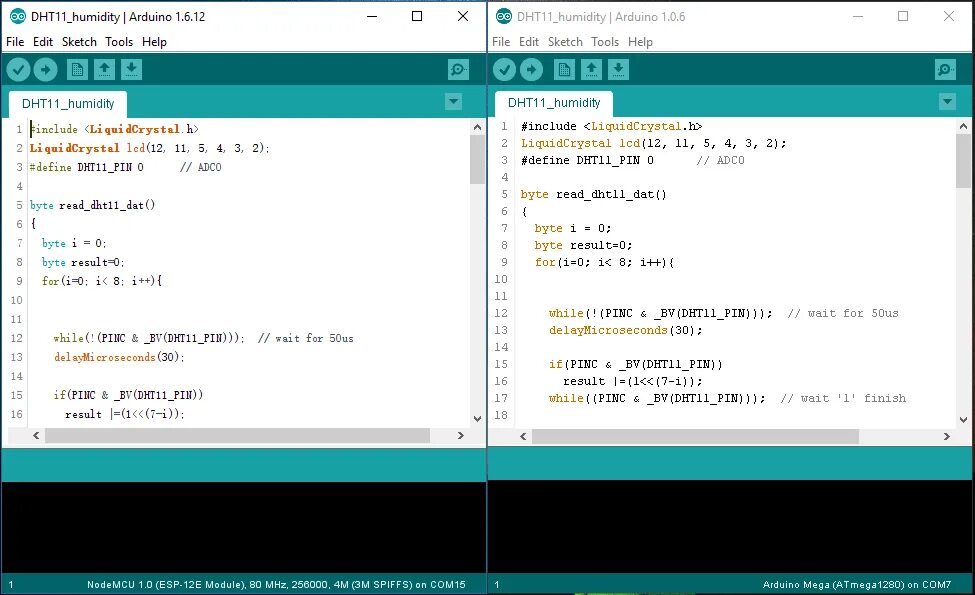Open Serial Monitor in Arduino 1.0.6 window
This screenshot has height=595, width=975.
coord(945,70)
